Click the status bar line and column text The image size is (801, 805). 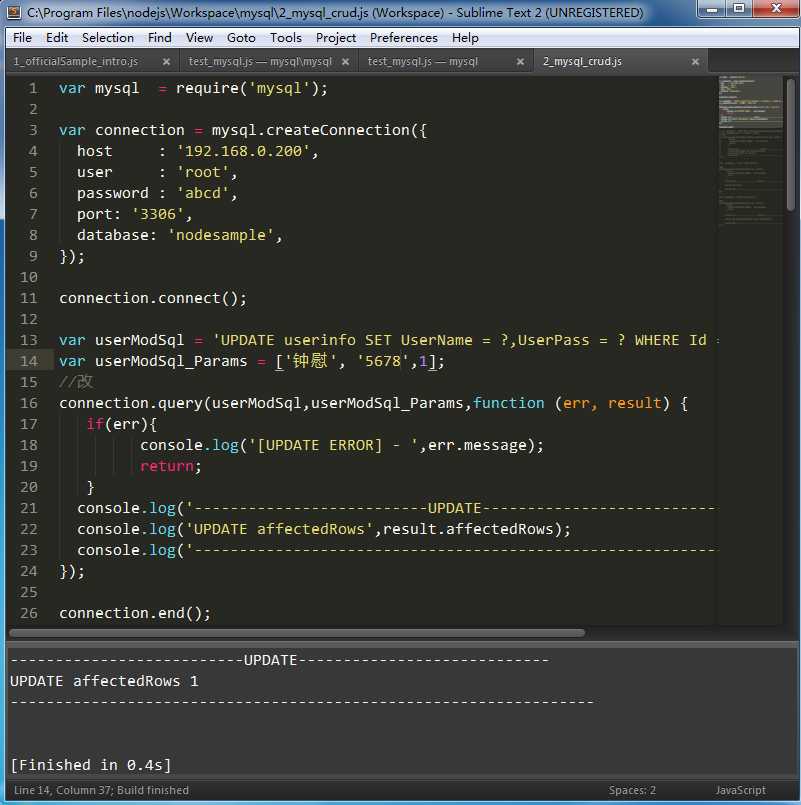101,790
